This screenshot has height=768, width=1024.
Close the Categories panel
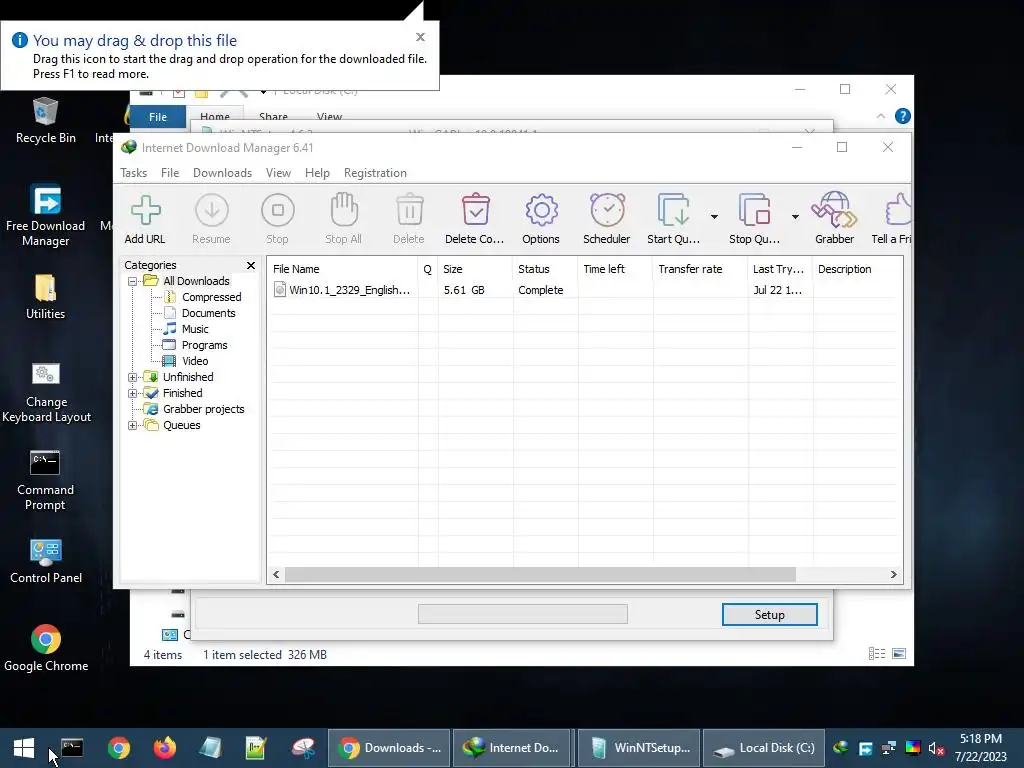(x=251, y=265)
